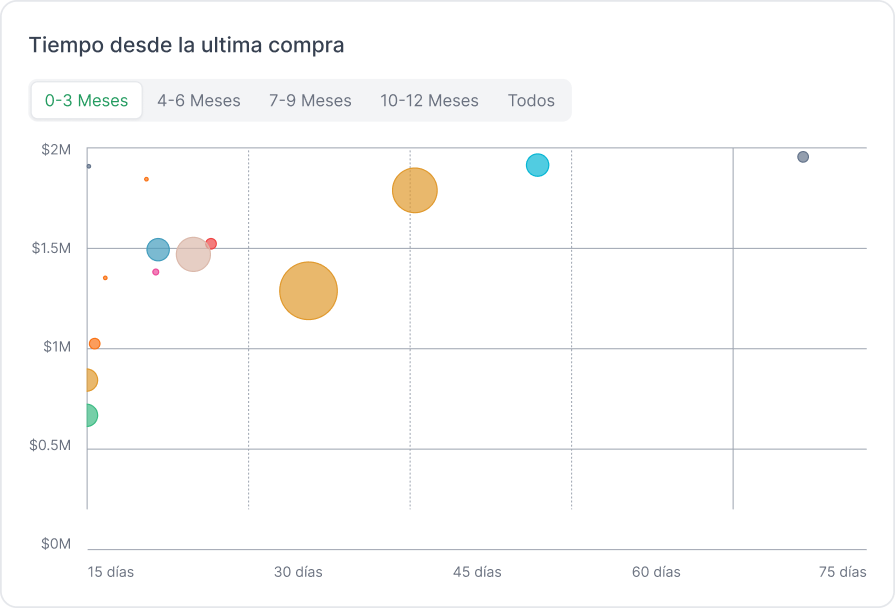This screenshot has width=895, height=608.
Task: Select the 0-3 Meses tab
Action: click(x=87, y=101)
